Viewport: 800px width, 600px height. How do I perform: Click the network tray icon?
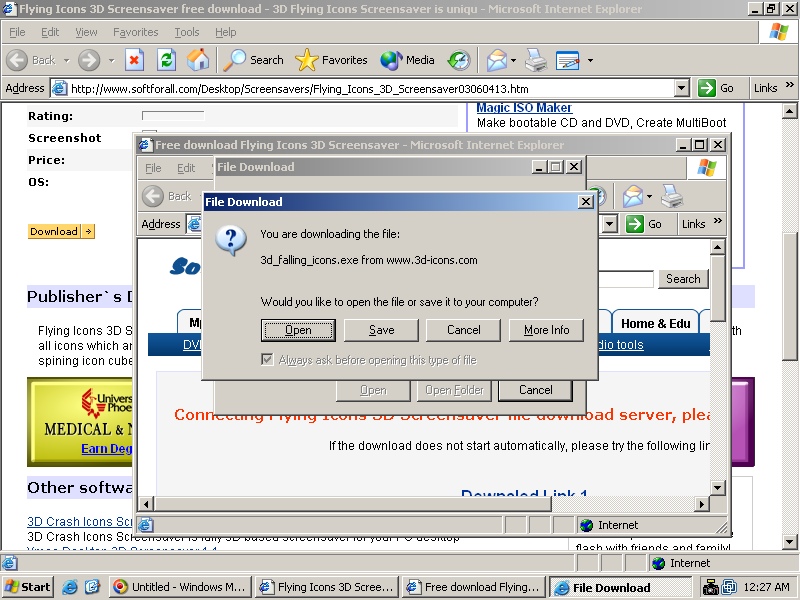[x=730, y=587]
